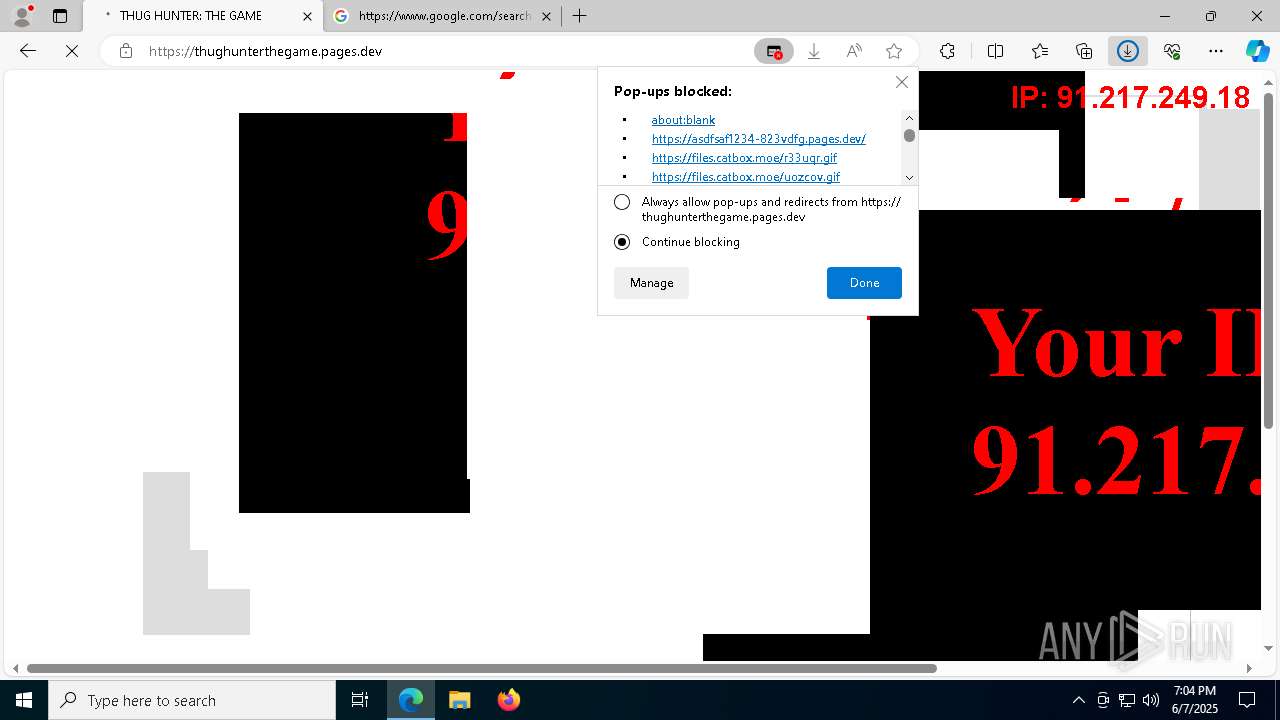Viewport: 1280px width, 720px height.
Task: Open the tab actions menu icon
Action: pos(60,16)
